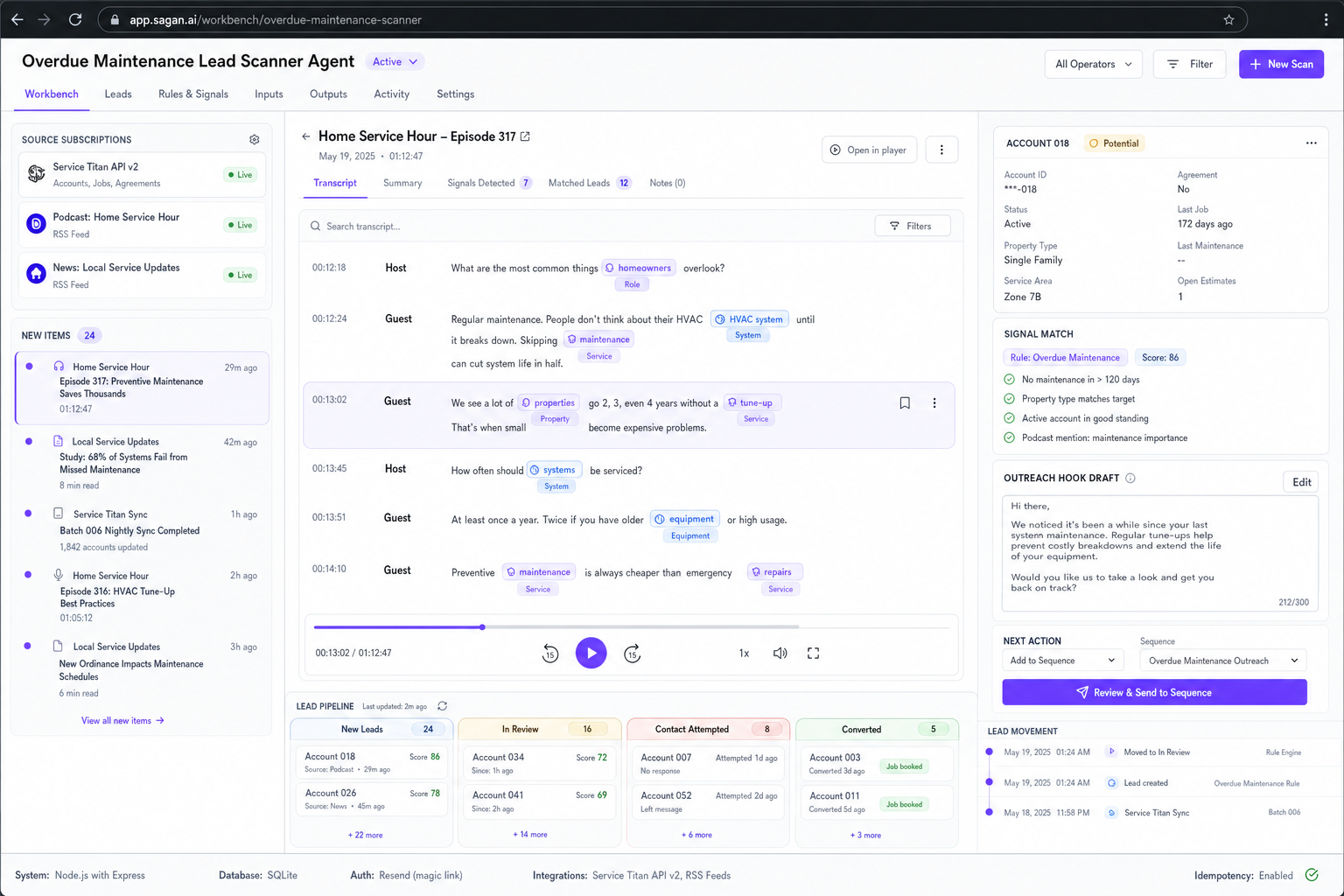Open transcript Filters button
Screen dimensions: 1344x896
[913, 226]
